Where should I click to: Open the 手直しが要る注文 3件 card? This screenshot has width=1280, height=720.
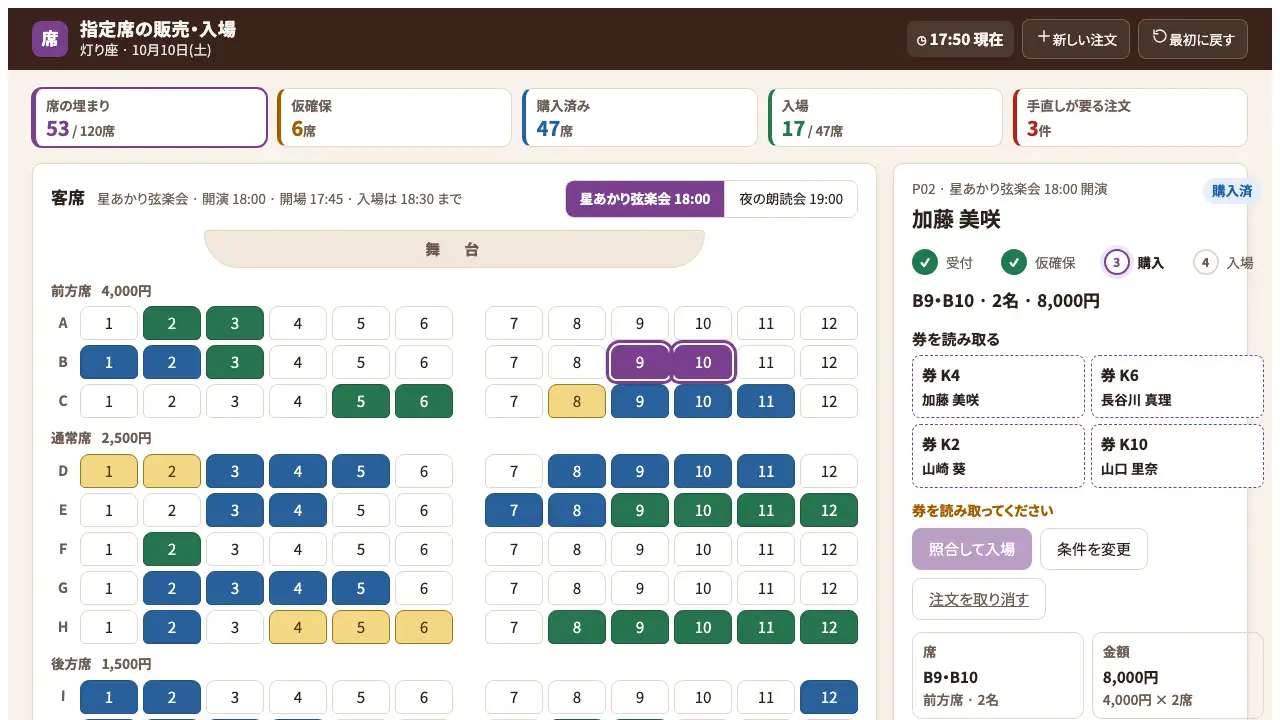1130,118
